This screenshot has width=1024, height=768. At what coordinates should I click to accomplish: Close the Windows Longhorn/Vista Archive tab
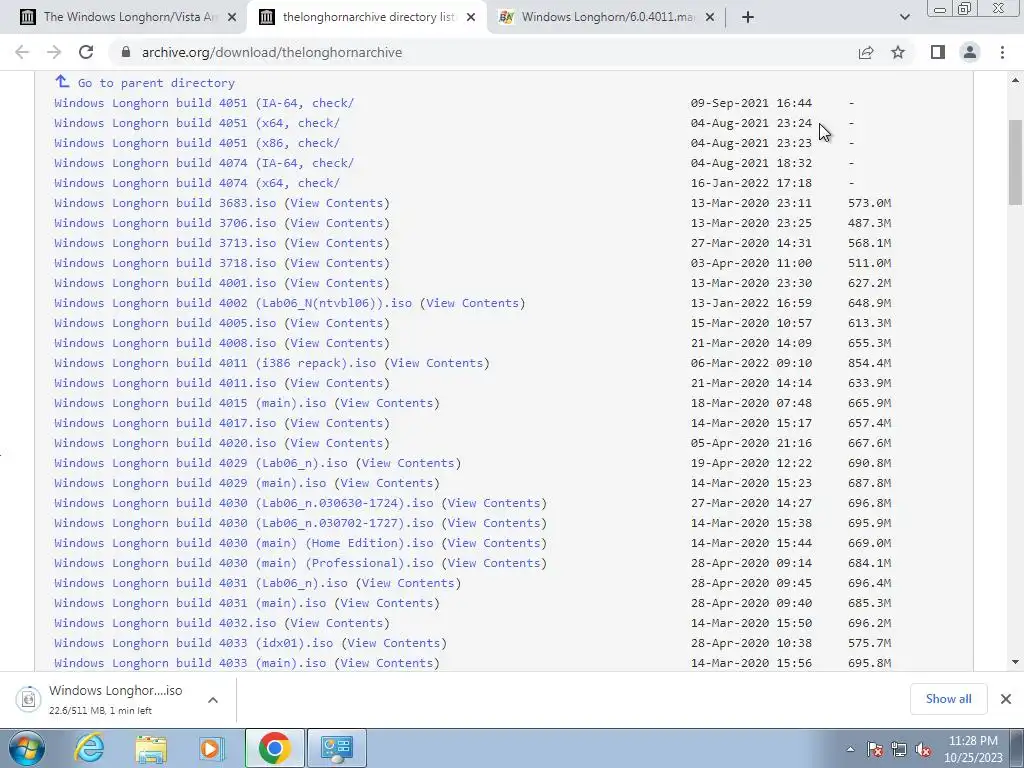pos(232,17)
